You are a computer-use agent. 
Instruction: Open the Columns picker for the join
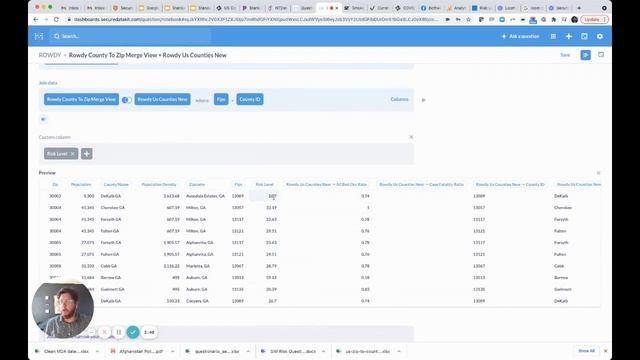click(399, 99)
